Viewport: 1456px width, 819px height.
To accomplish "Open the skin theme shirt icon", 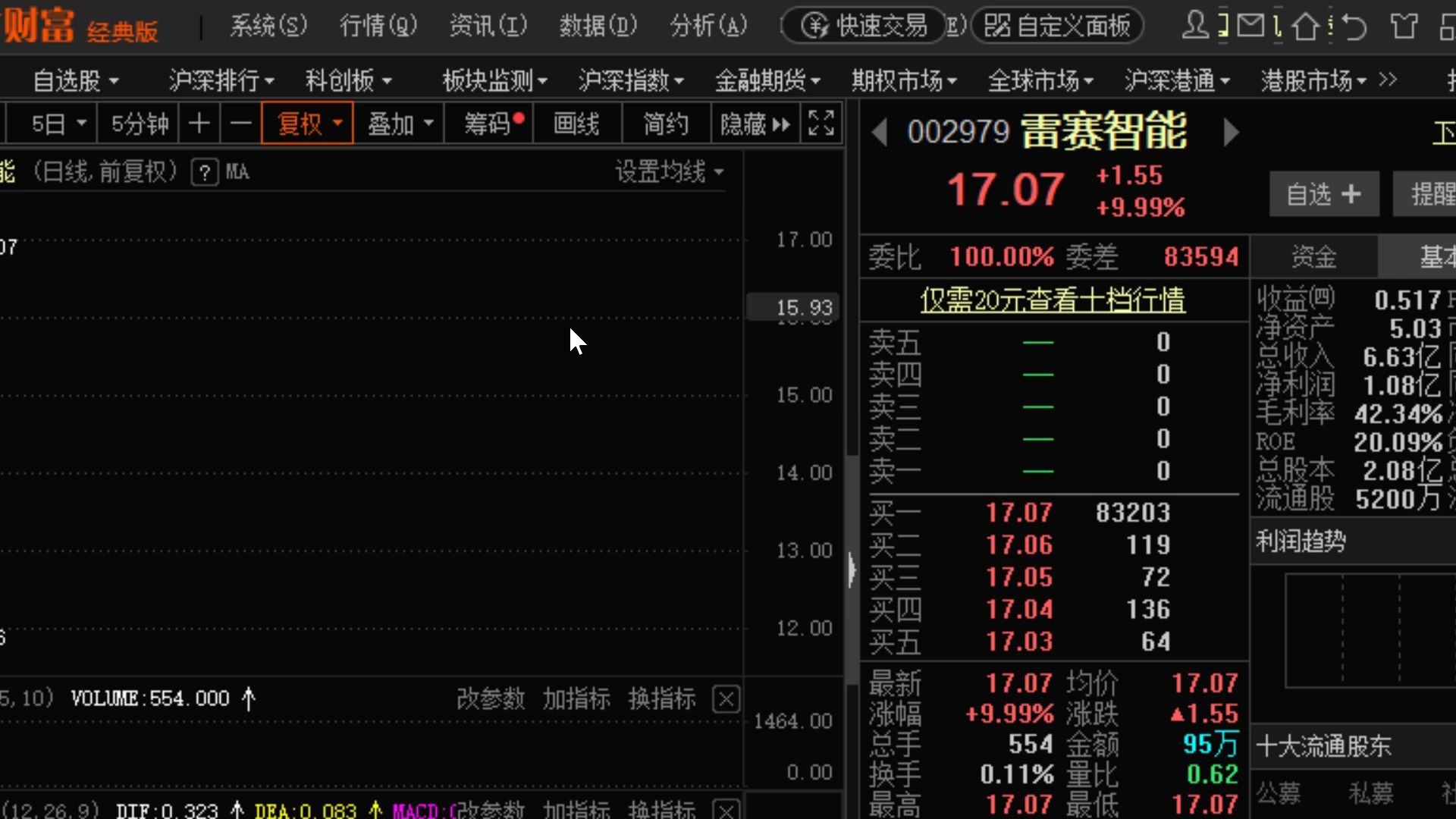I will click(x=1404, y=26).
